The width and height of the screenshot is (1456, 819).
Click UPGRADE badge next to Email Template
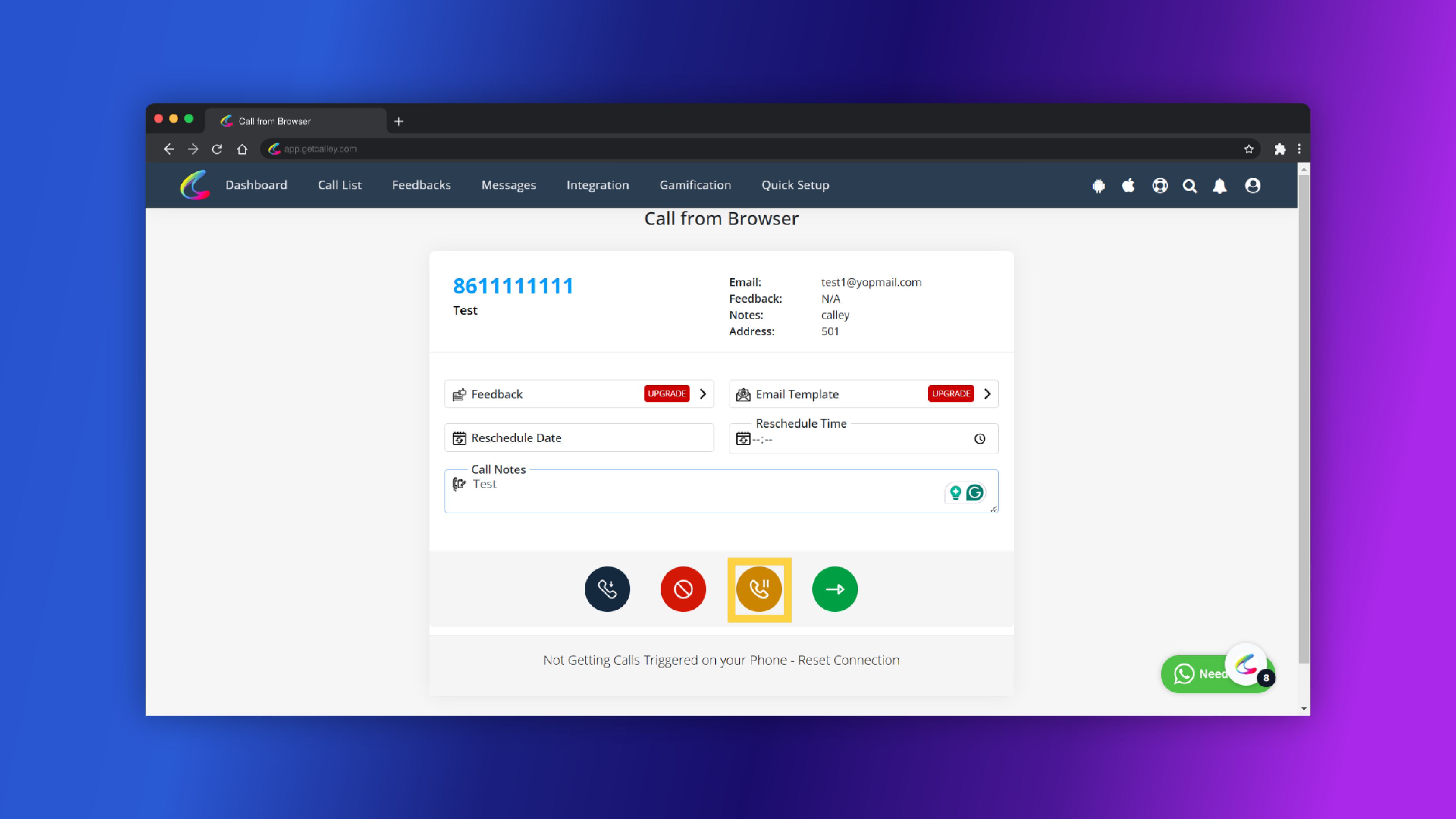tap(951, 393)
